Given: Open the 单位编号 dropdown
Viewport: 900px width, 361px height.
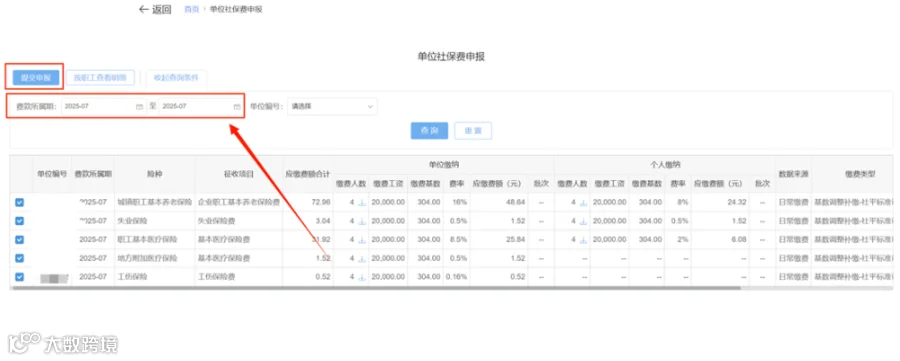Looking at the screenshot, I should pos(332,107).
